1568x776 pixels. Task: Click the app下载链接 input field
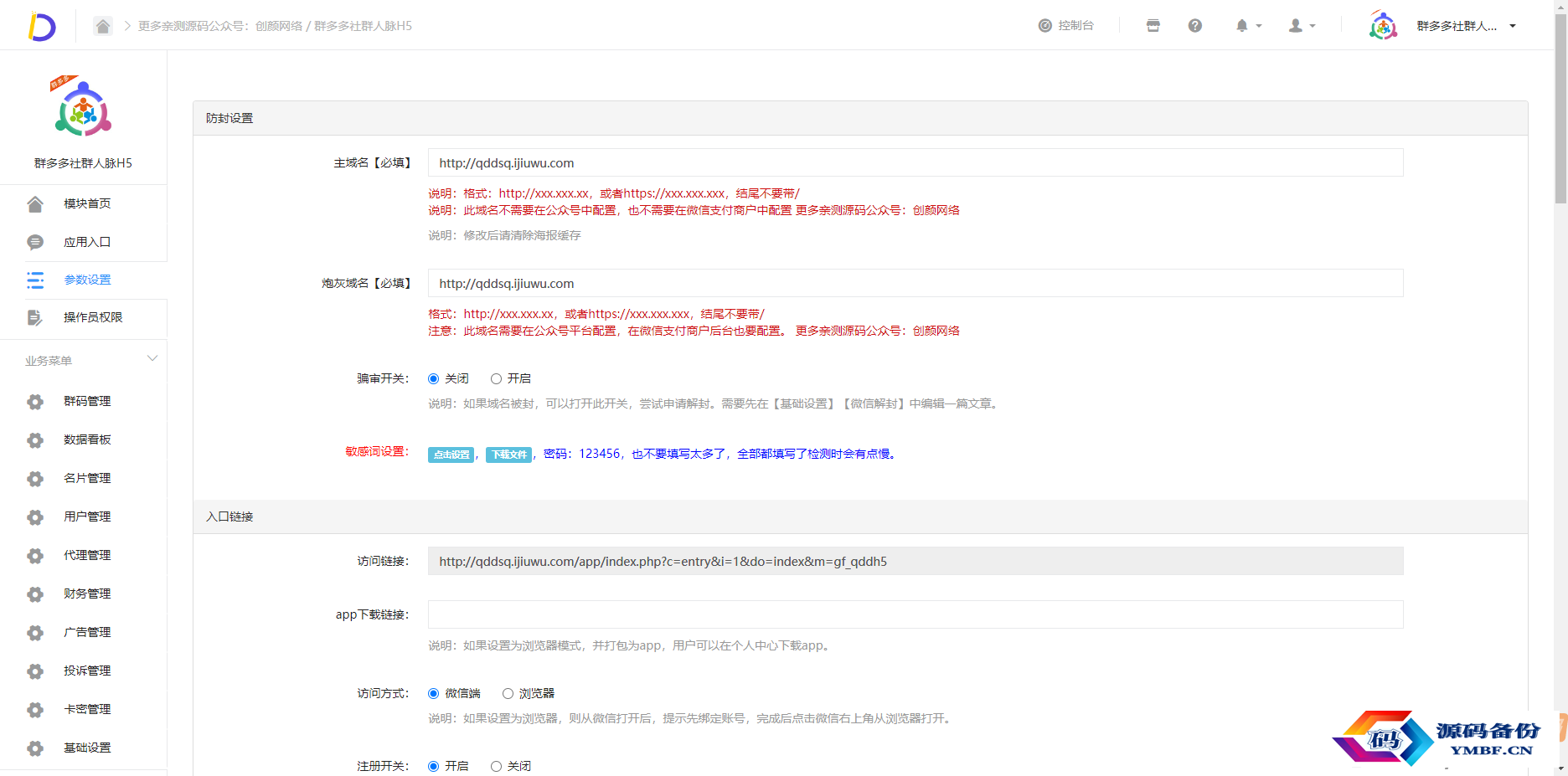[x=916, y=614]
